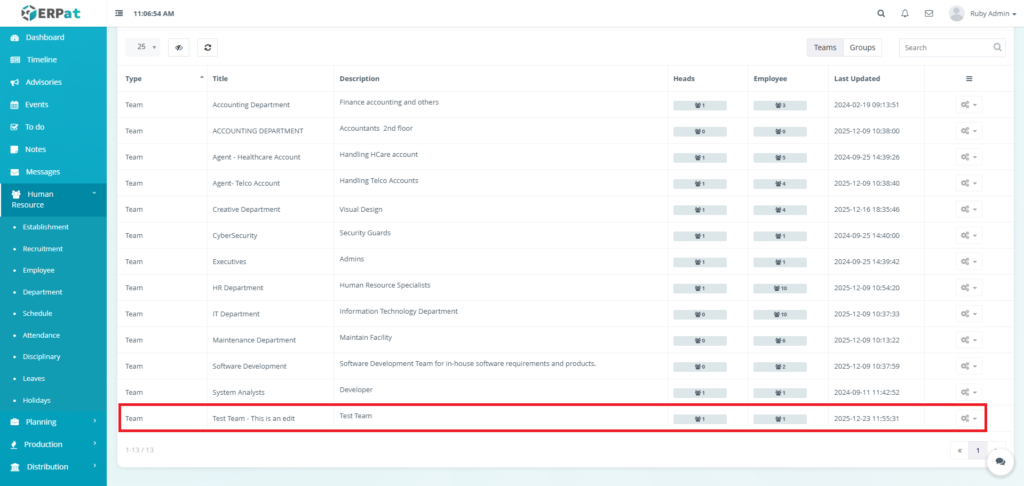Screen dimensions: 1024x486
Task: Open the chat bubble icon
Action: [1000, 461]
